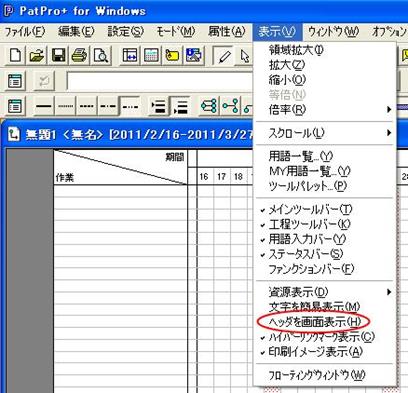Choose the dashed line style
Screen dimensions: 408x393
tap(87, 107)
